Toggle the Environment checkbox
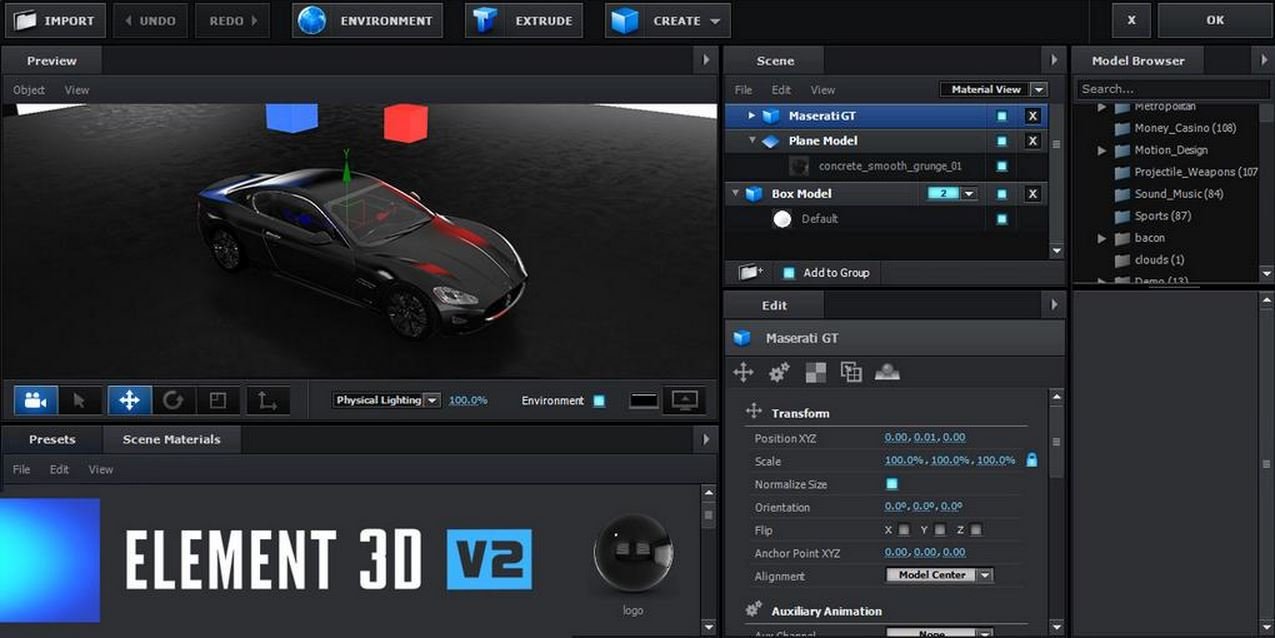 coord(599,401)
